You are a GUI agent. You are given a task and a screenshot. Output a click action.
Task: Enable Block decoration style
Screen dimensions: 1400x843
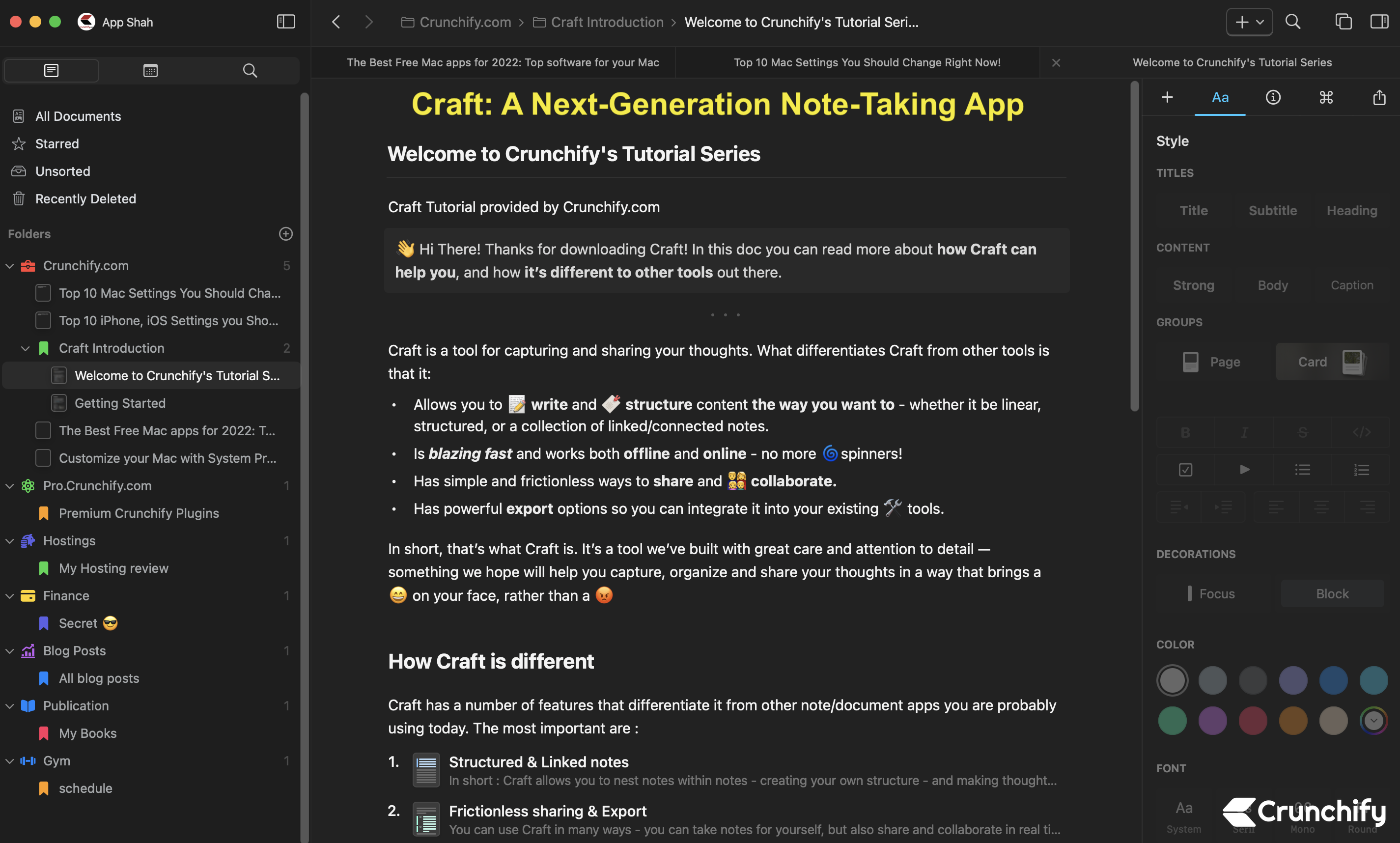click(1331, 593)
